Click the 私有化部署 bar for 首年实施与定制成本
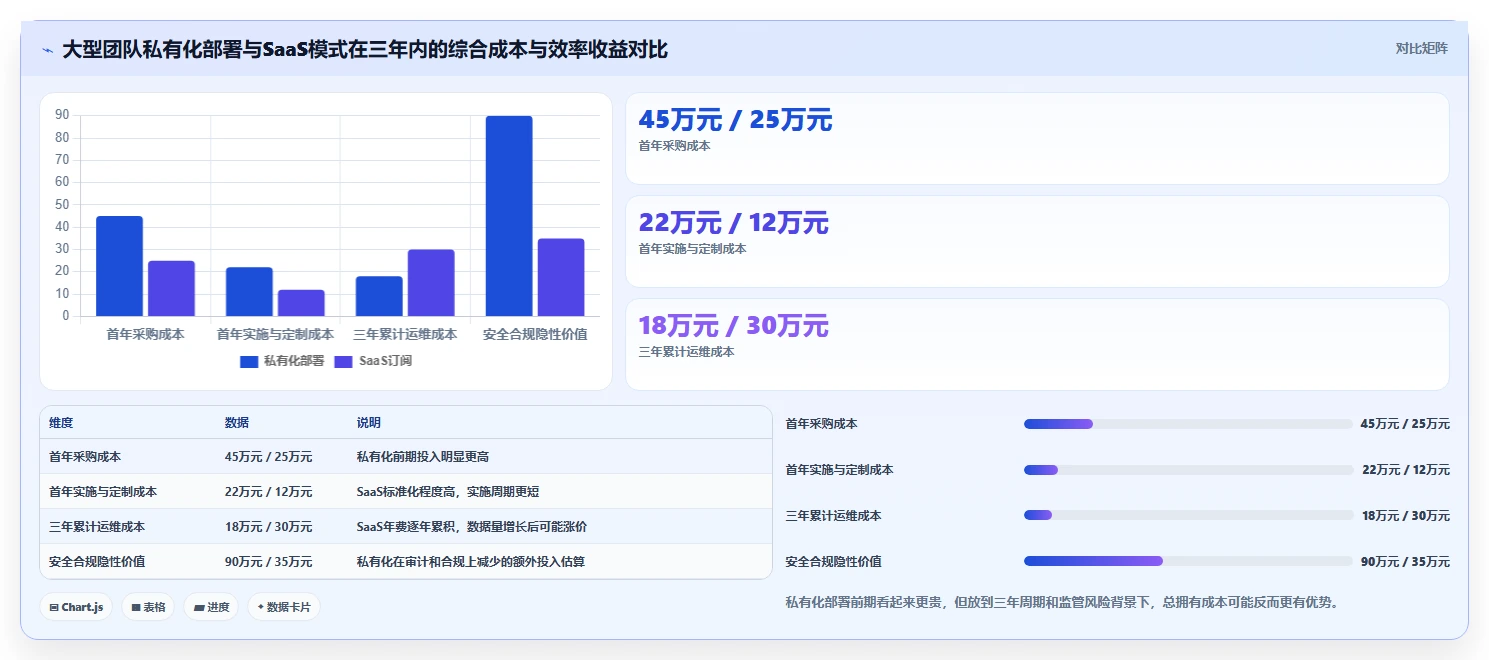Screen dimensions: 1489x660 pos(249,292)
